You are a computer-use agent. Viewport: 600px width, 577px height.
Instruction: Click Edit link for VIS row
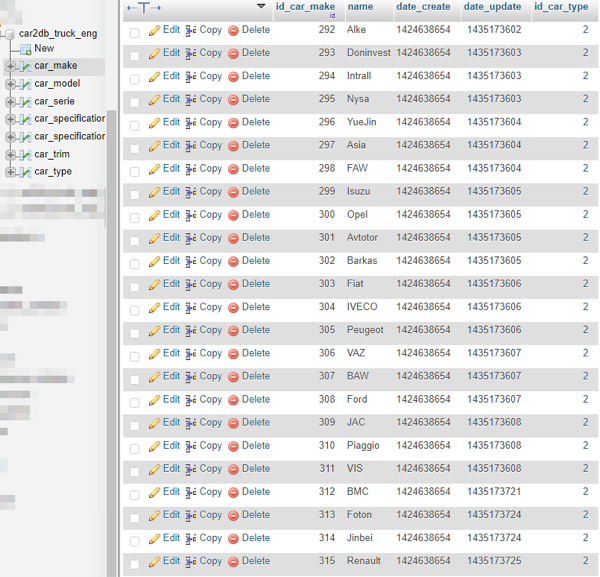tap(171, 468)
